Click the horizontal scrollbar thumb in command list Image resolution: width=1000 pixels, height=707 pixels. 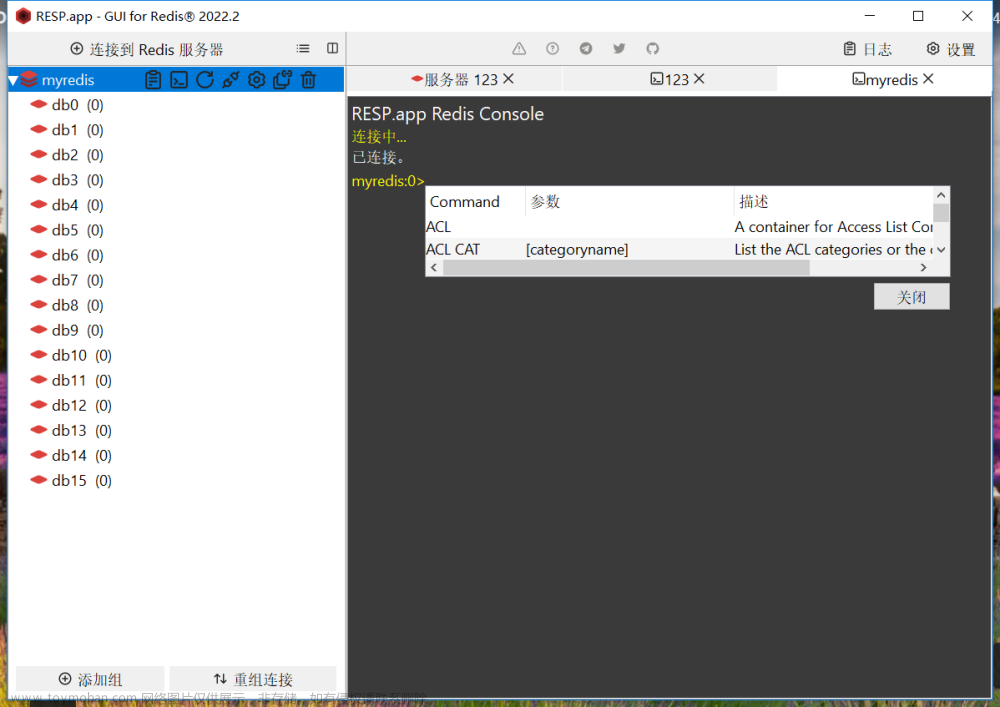coord(626,268)
